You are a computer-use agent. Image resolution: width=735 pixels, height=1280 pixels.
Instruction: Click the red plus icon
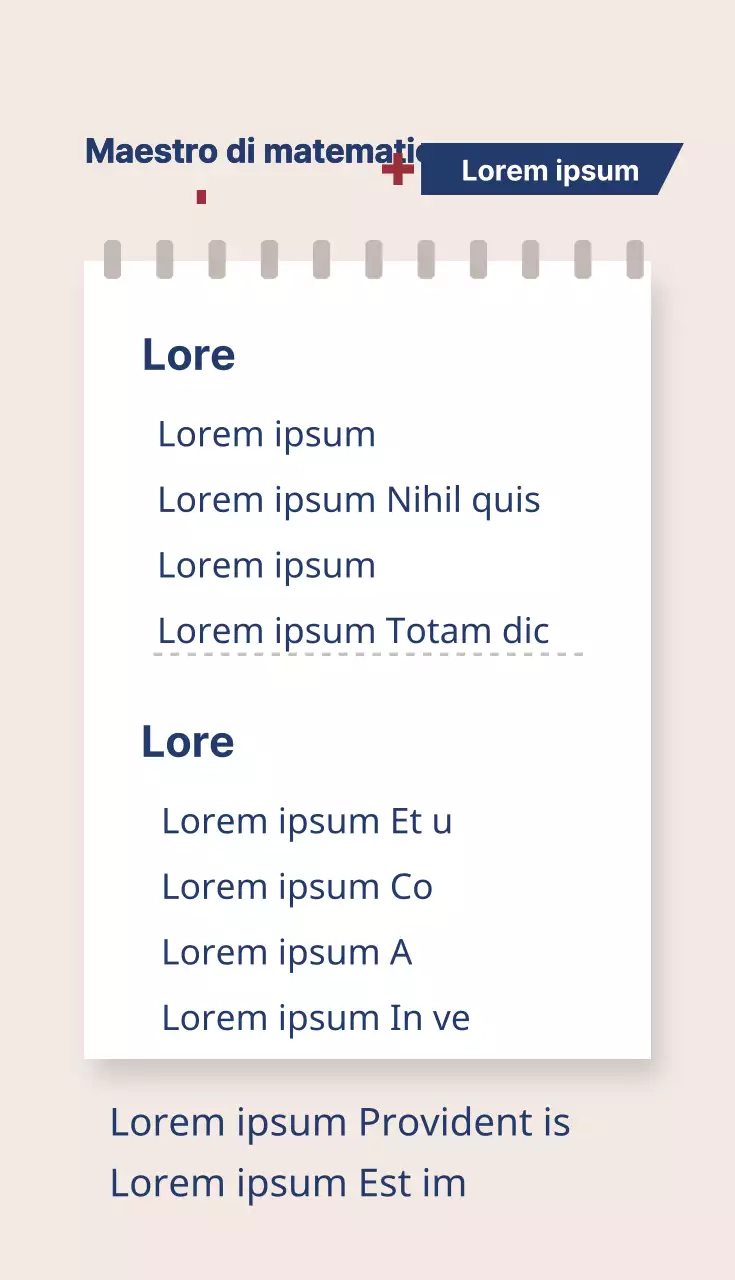398,169
